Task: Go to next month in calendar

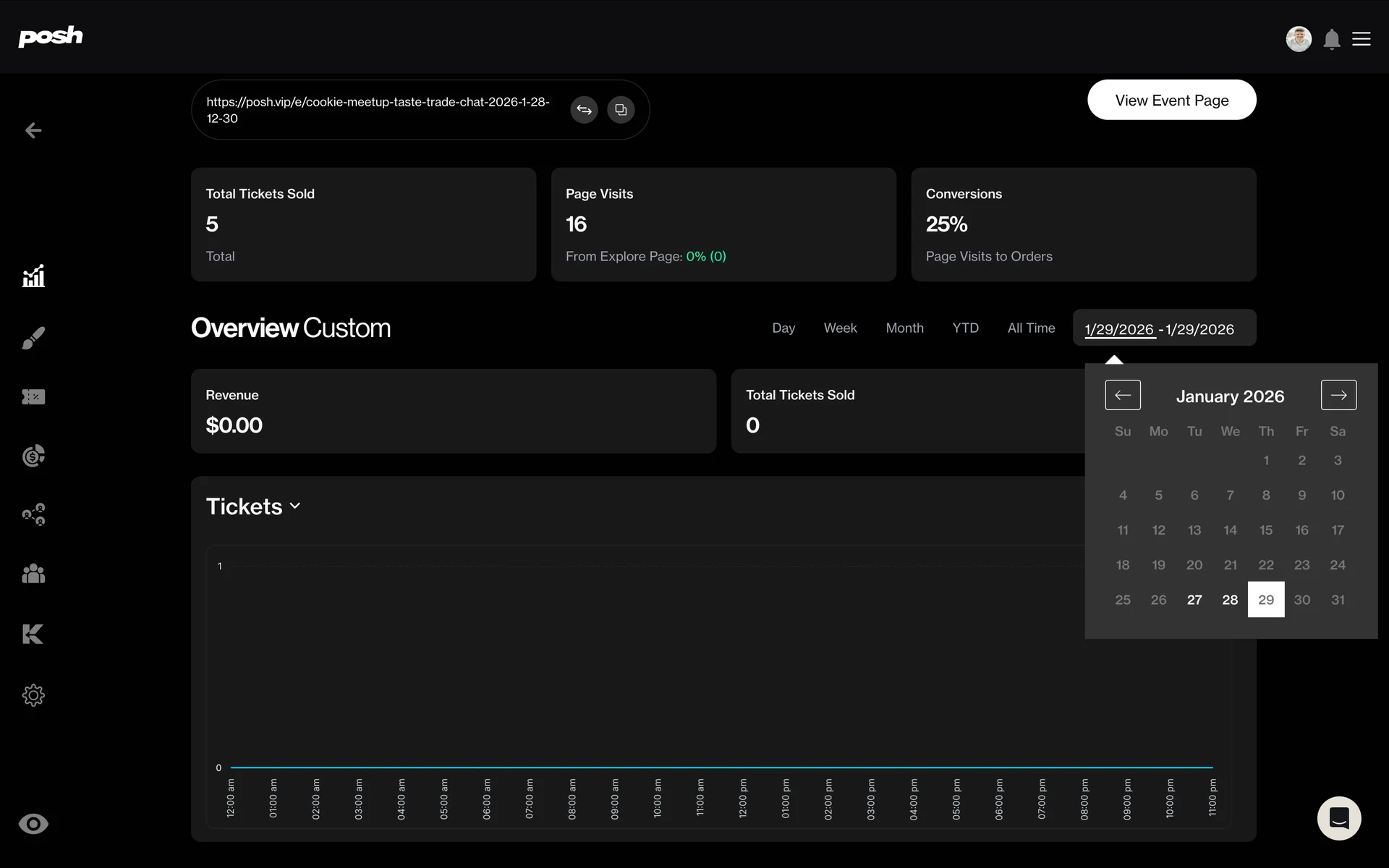Action: (1338, 395)
